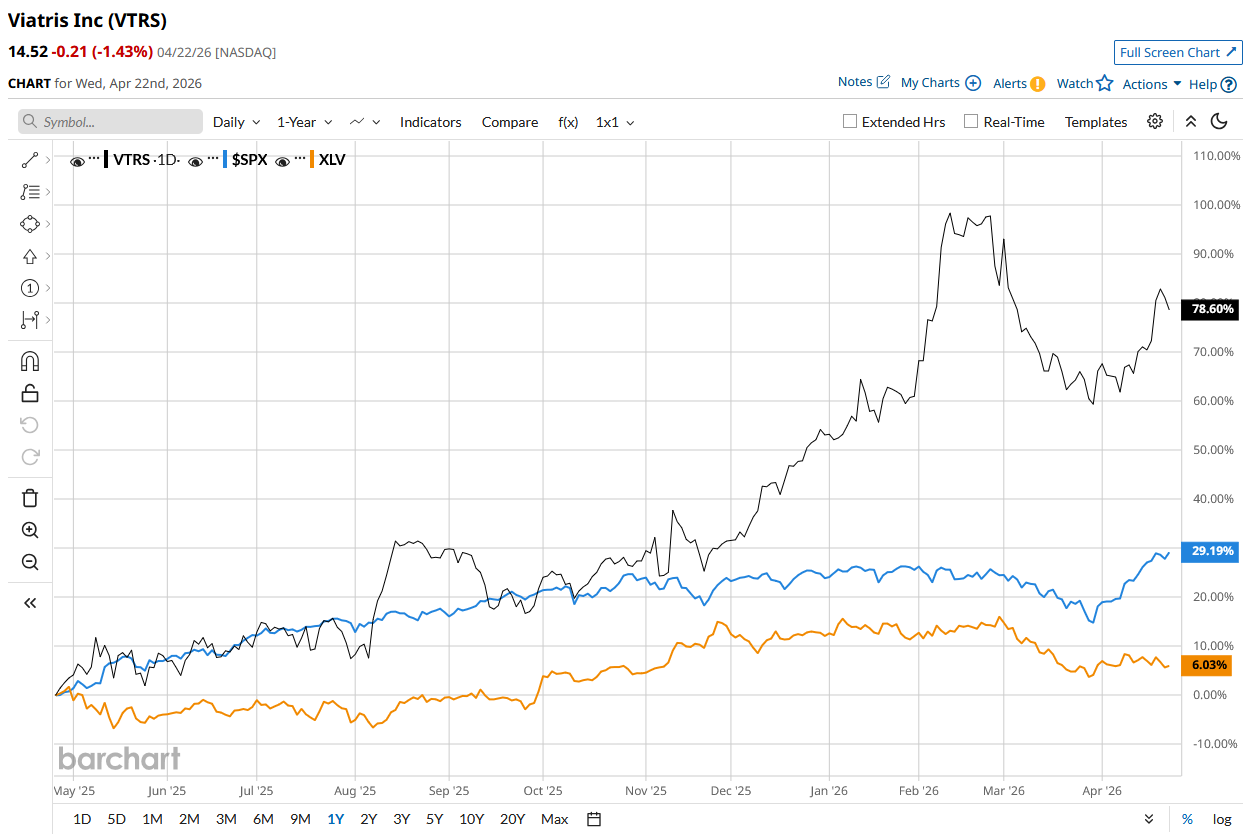Click the undo arrow icon
This screenshot has width=1249, height=835.
click(x=30, y=425)
